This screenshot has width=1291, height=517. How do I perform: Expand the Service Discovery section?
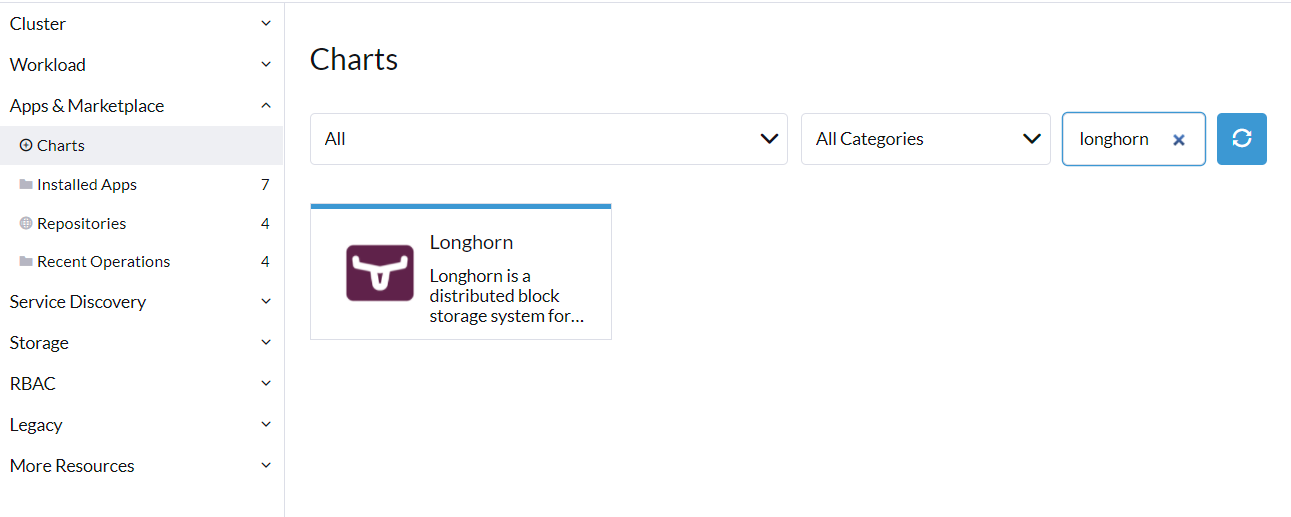(x=266, y=302)
